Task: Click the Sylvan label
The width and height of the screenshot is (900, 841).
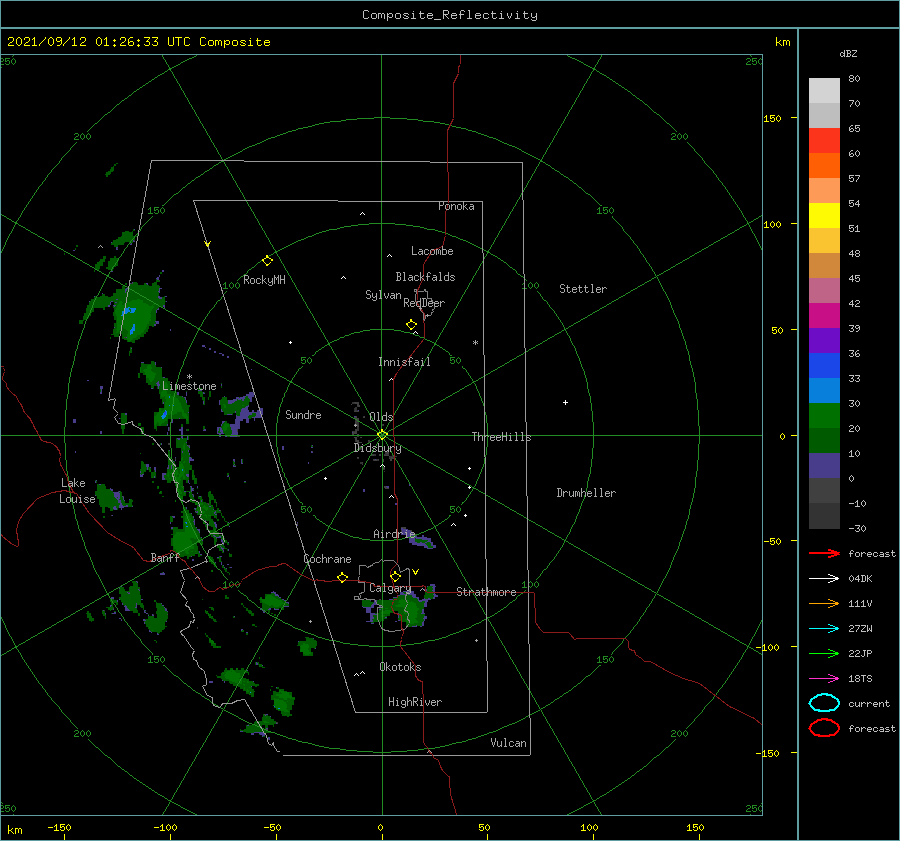Action: [383, 295]
